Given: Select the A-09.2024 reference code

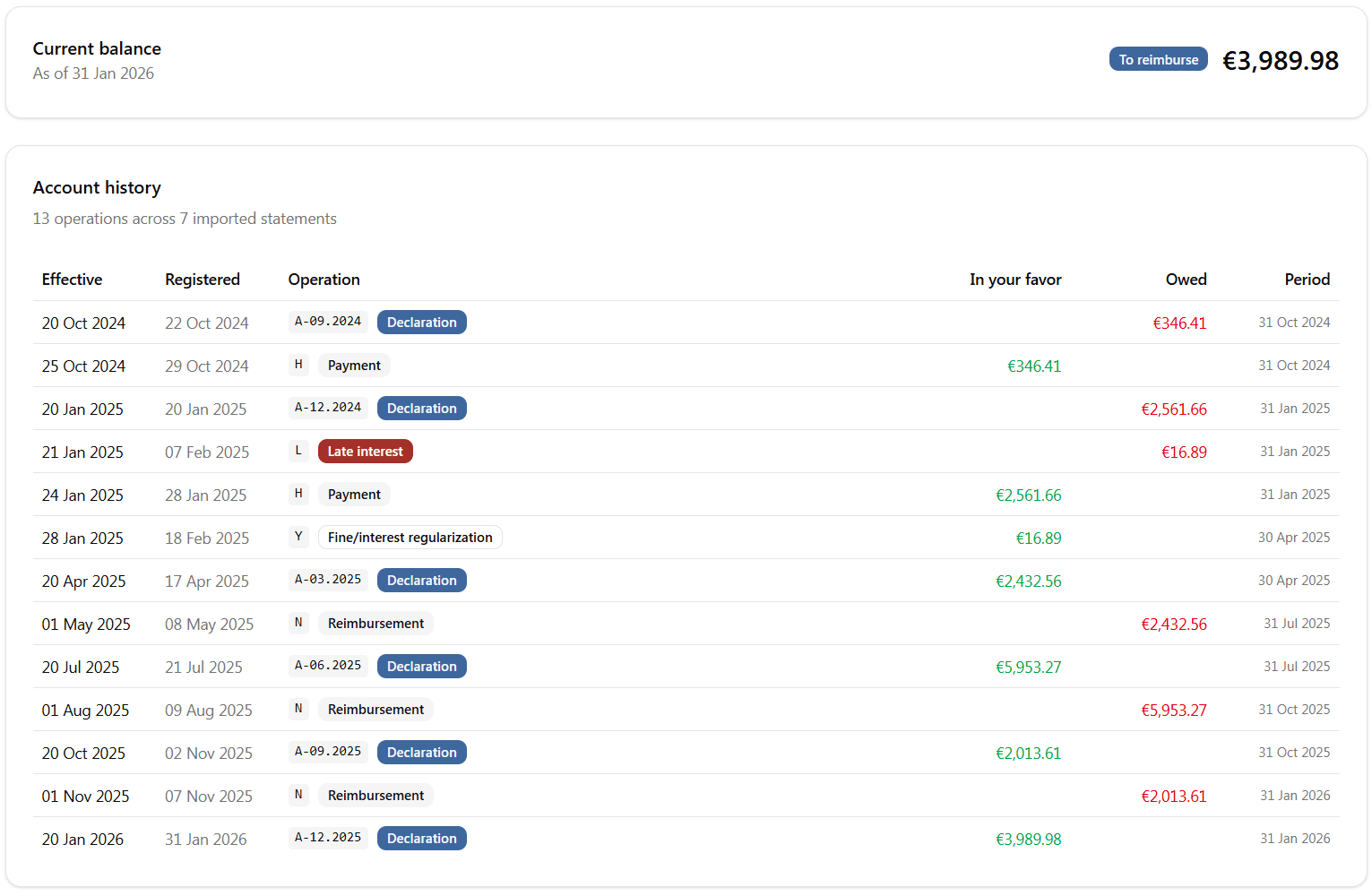Looking at the screenshot, I should pos(328,322).
